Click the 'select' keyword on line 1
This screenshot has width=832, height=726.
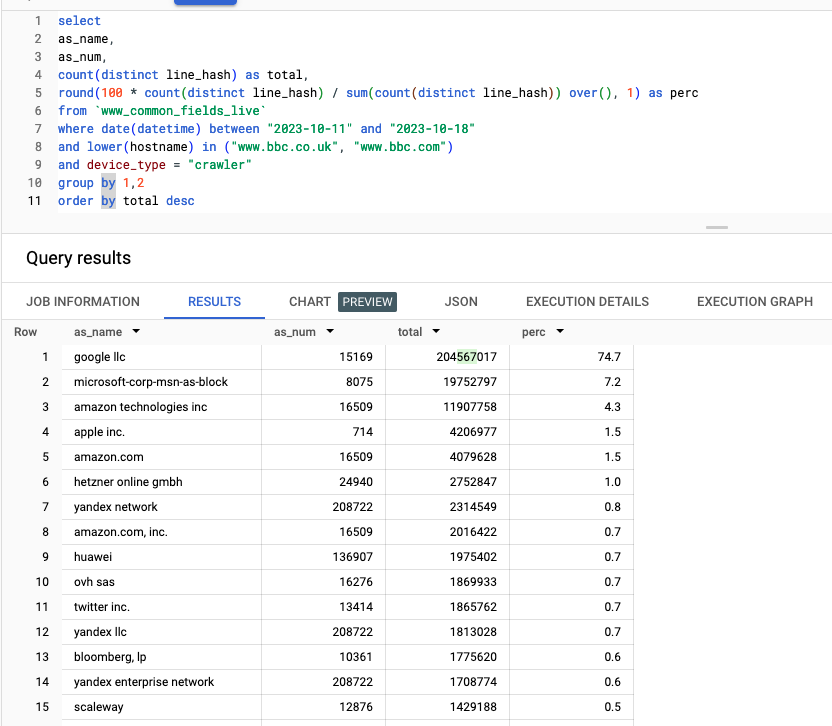tap(79, 21)
